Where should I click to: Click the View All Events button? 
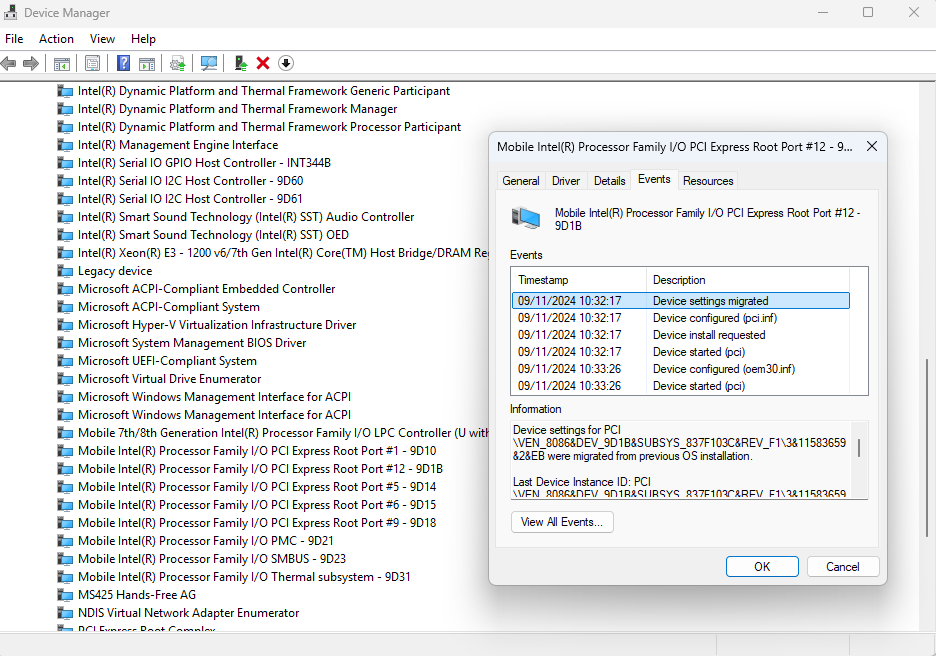[x=562, y=522]
